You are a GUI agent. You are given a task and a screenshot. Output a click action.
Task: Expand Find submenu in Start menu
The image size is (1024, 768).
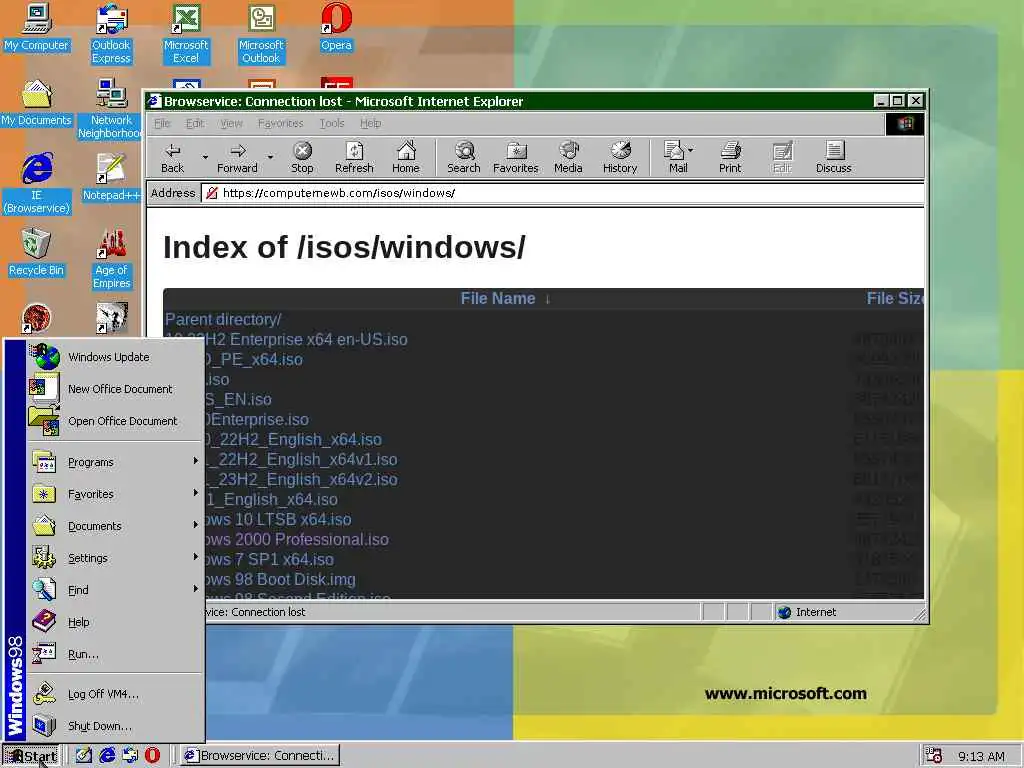coord(115,590)
